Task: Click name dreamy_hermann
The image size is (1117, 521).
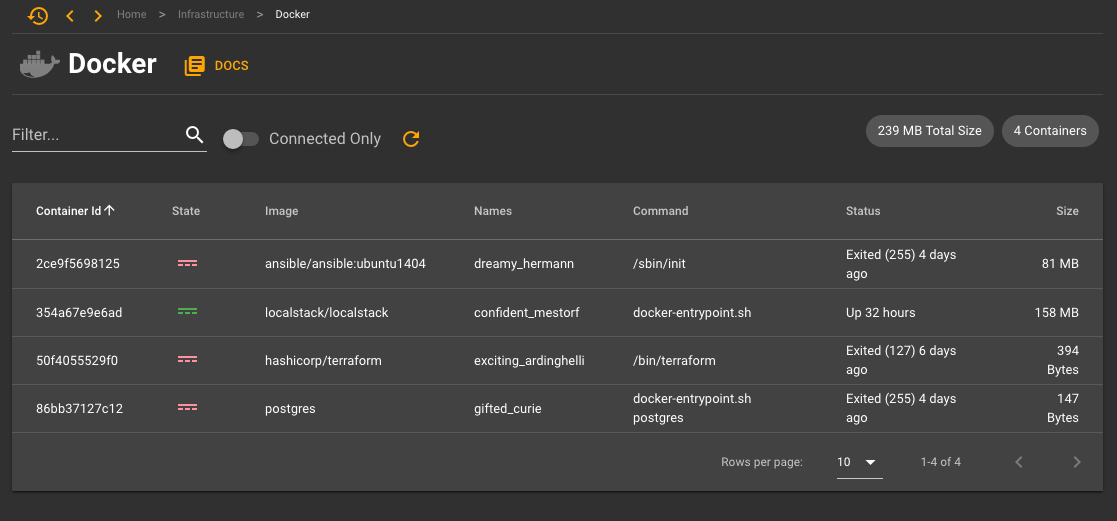Action: tap(524, 264)
